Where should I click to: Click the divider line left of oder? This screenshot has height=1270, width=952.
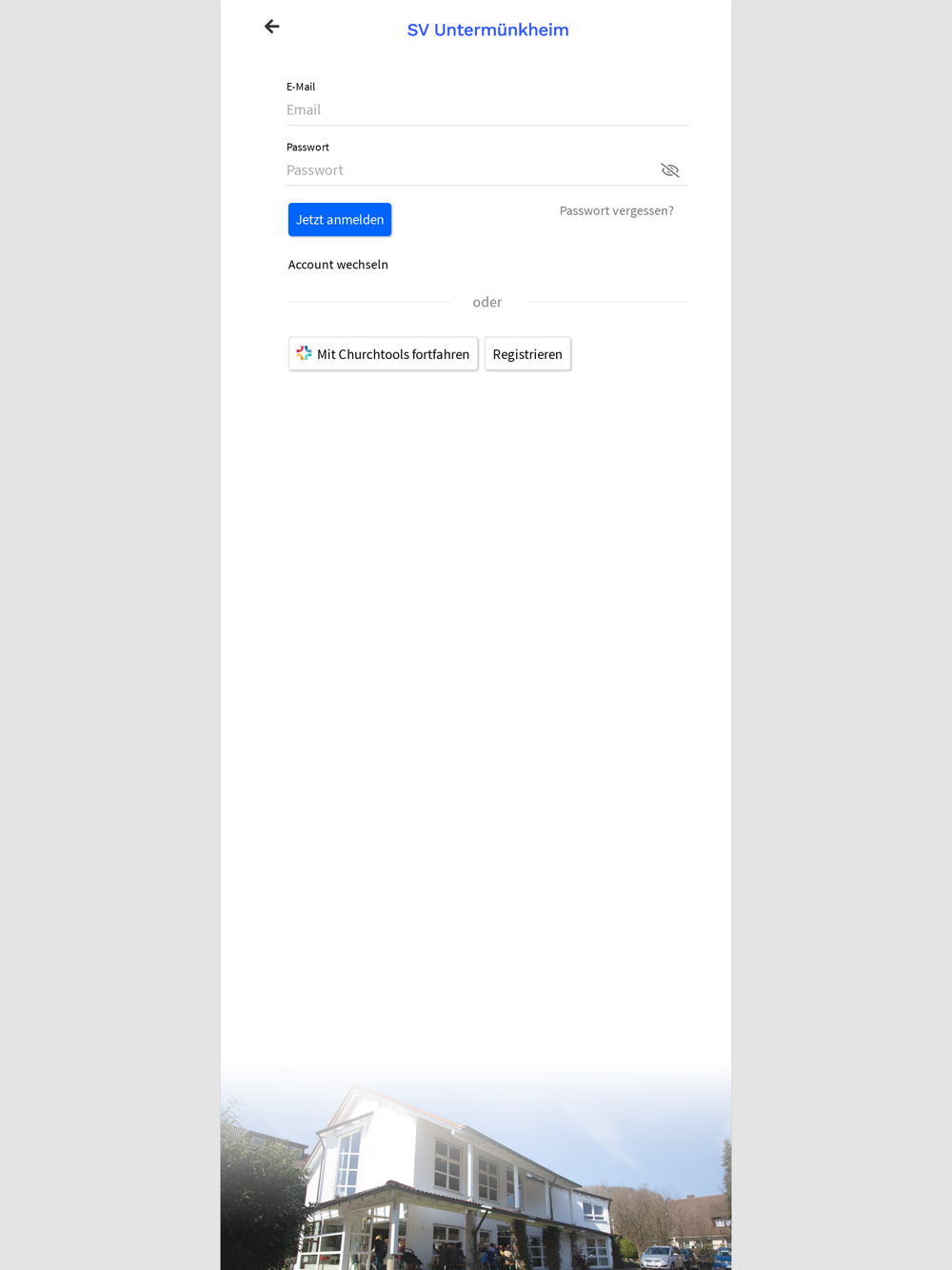pyautogui.click(x=369, y=302)
